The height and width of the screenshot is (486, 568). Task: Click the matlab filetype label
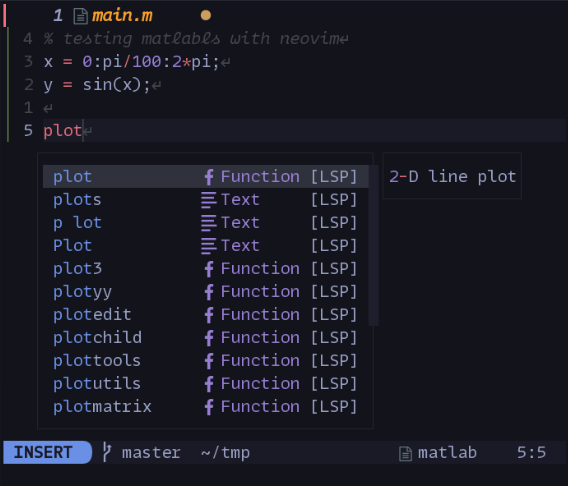447,453
